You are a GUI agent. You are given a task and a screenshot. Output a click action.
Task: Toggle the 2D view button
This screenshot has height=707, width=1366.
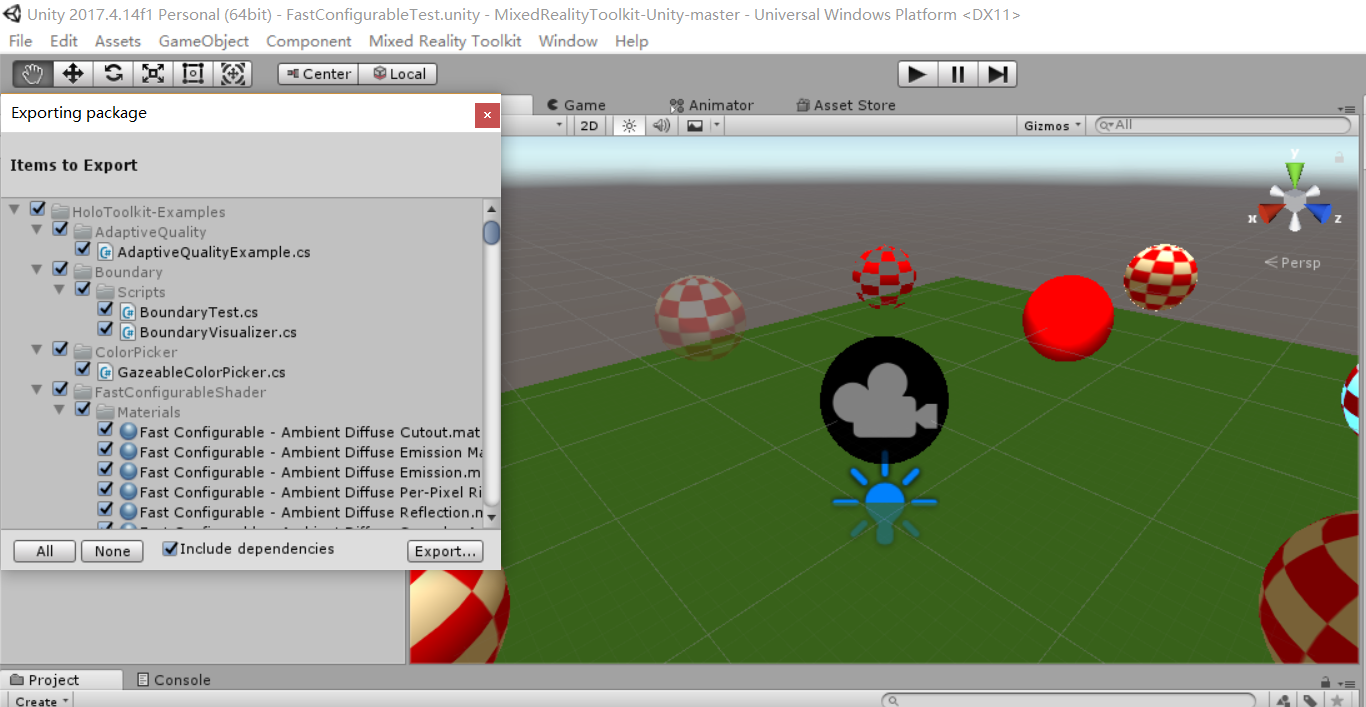(x=590, y=125)
